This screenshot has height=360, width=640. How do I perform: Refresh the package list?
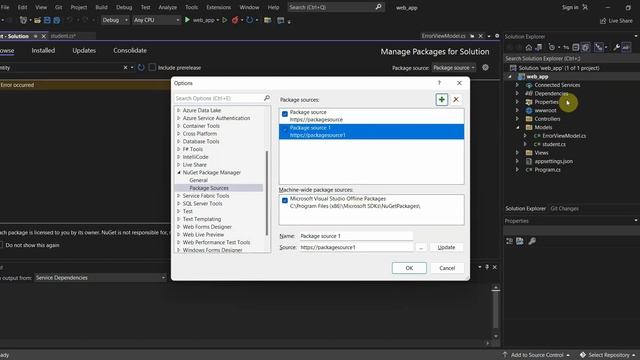point(141,67)
